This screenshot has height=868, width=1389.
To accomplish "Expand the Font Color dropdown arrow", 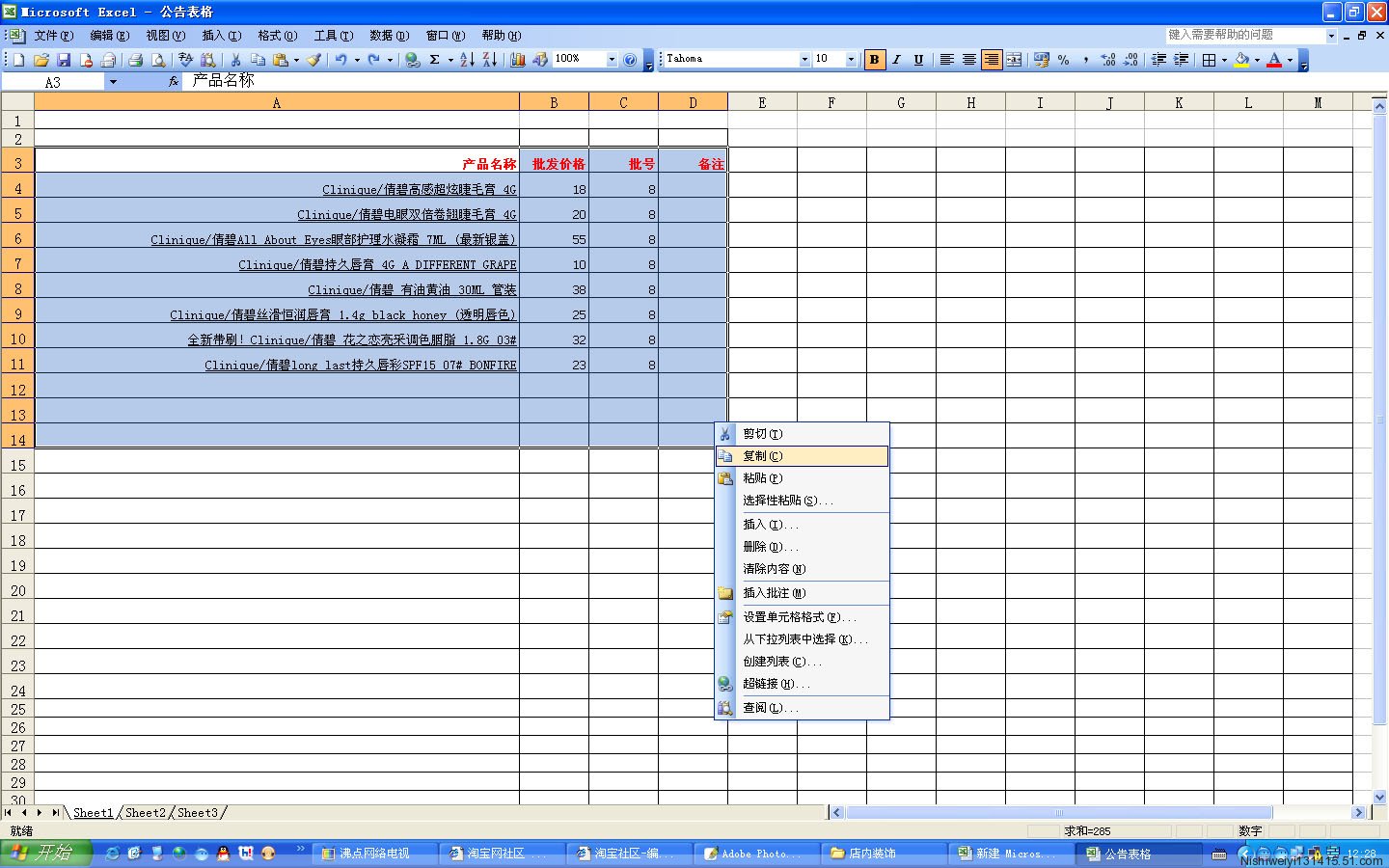I will coord(1290,60).
